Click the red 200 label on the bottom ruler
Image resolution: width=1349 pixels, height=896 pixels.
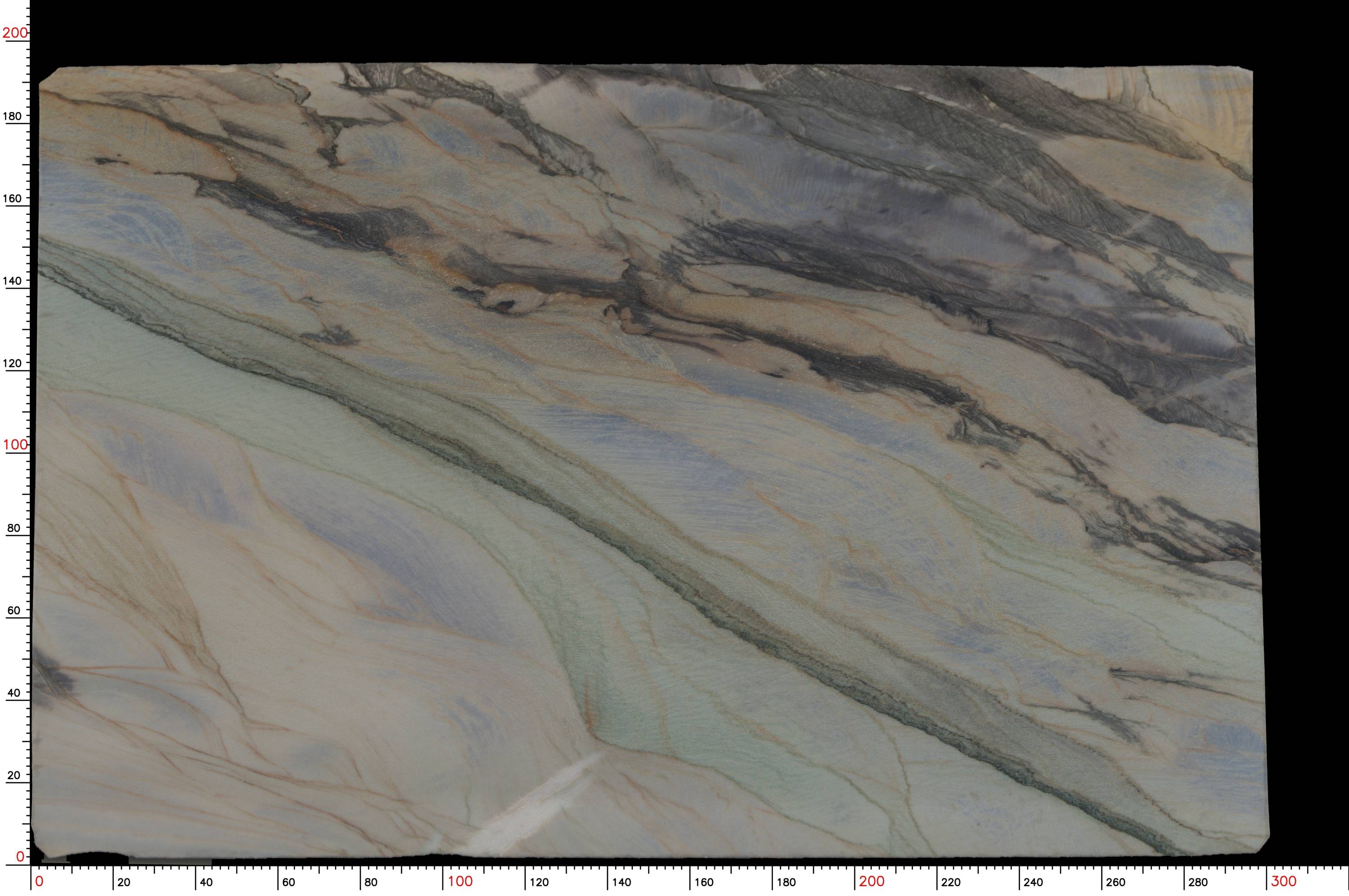872,881
